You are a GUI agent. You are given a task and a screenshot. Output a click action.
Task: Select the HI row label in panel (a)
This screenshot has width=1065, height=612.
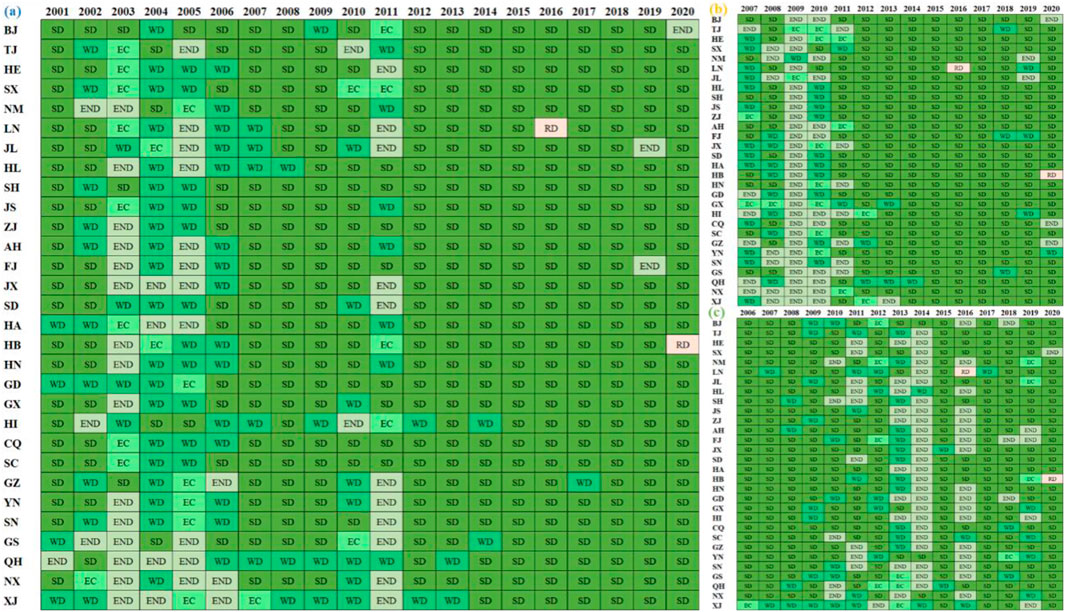pos(11,424)
